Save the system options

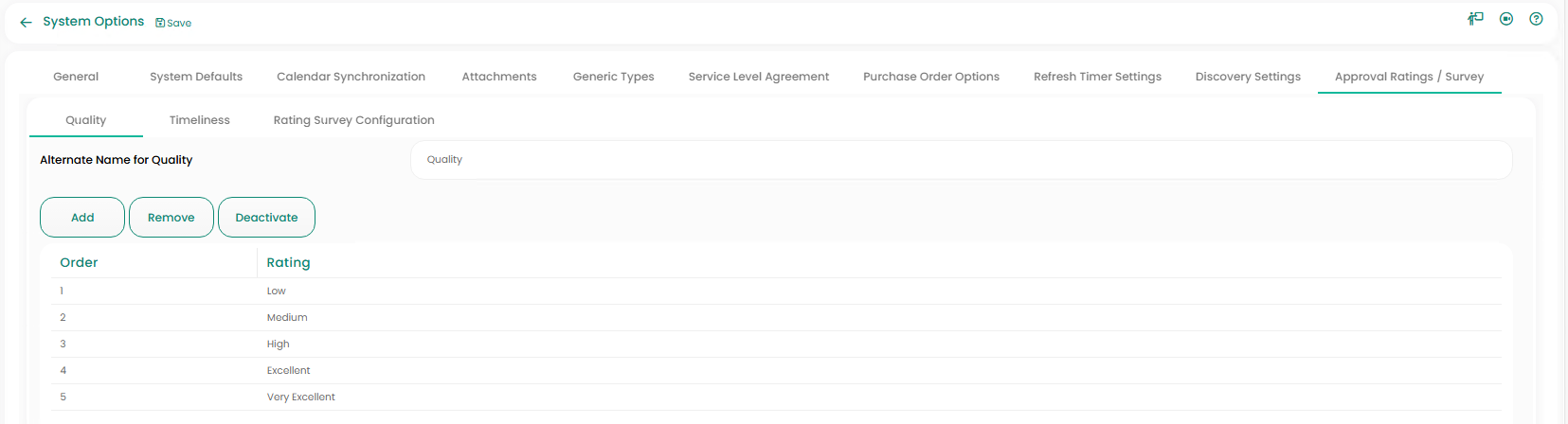click(173, 23)
